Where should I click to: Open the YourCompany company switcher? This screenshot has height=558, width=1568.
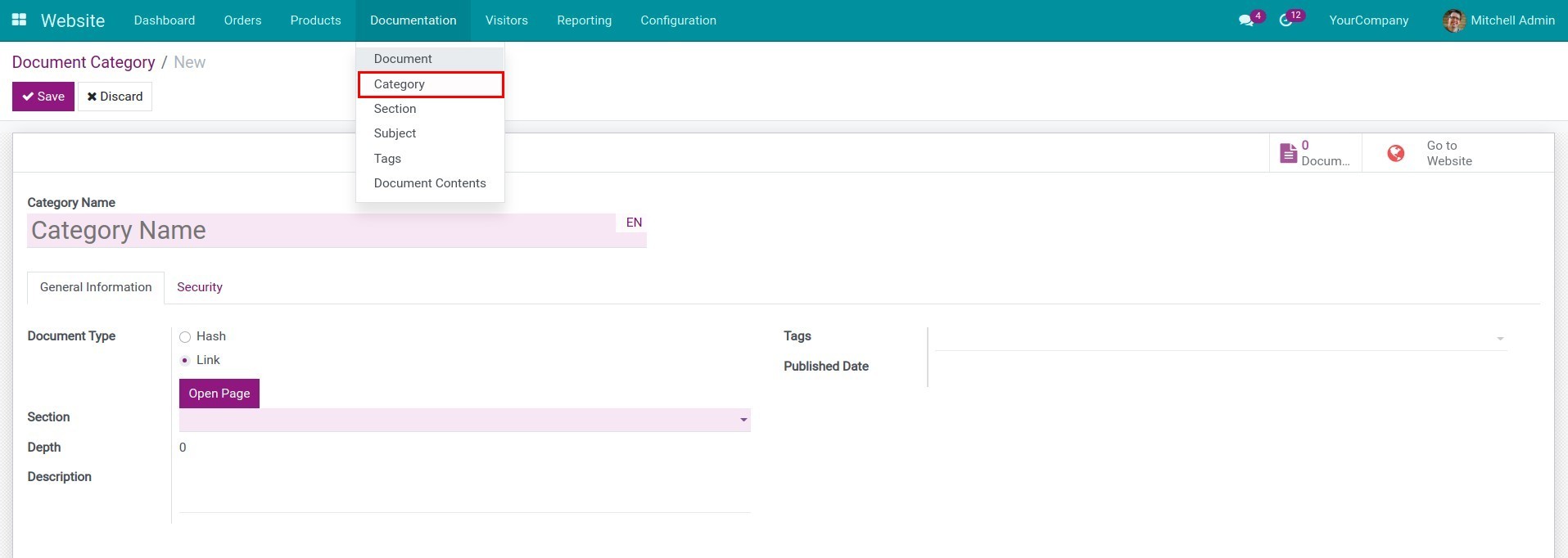tap(1368, 20)
